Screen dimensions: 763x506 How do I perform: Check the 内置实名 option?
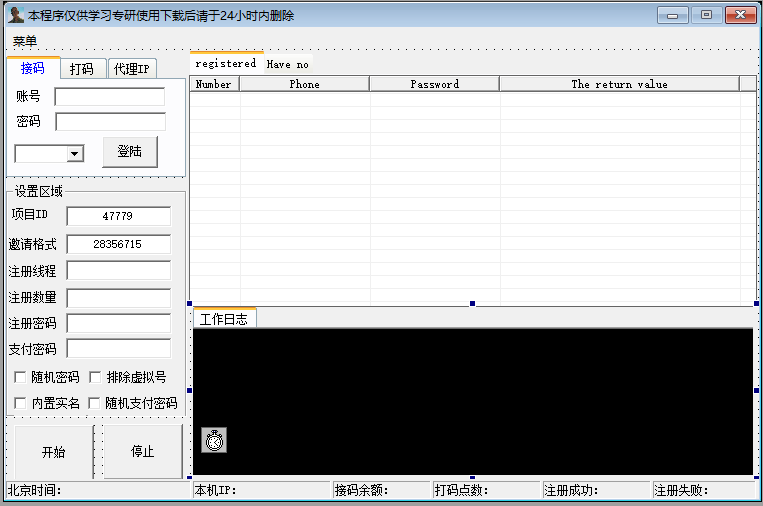21,403
